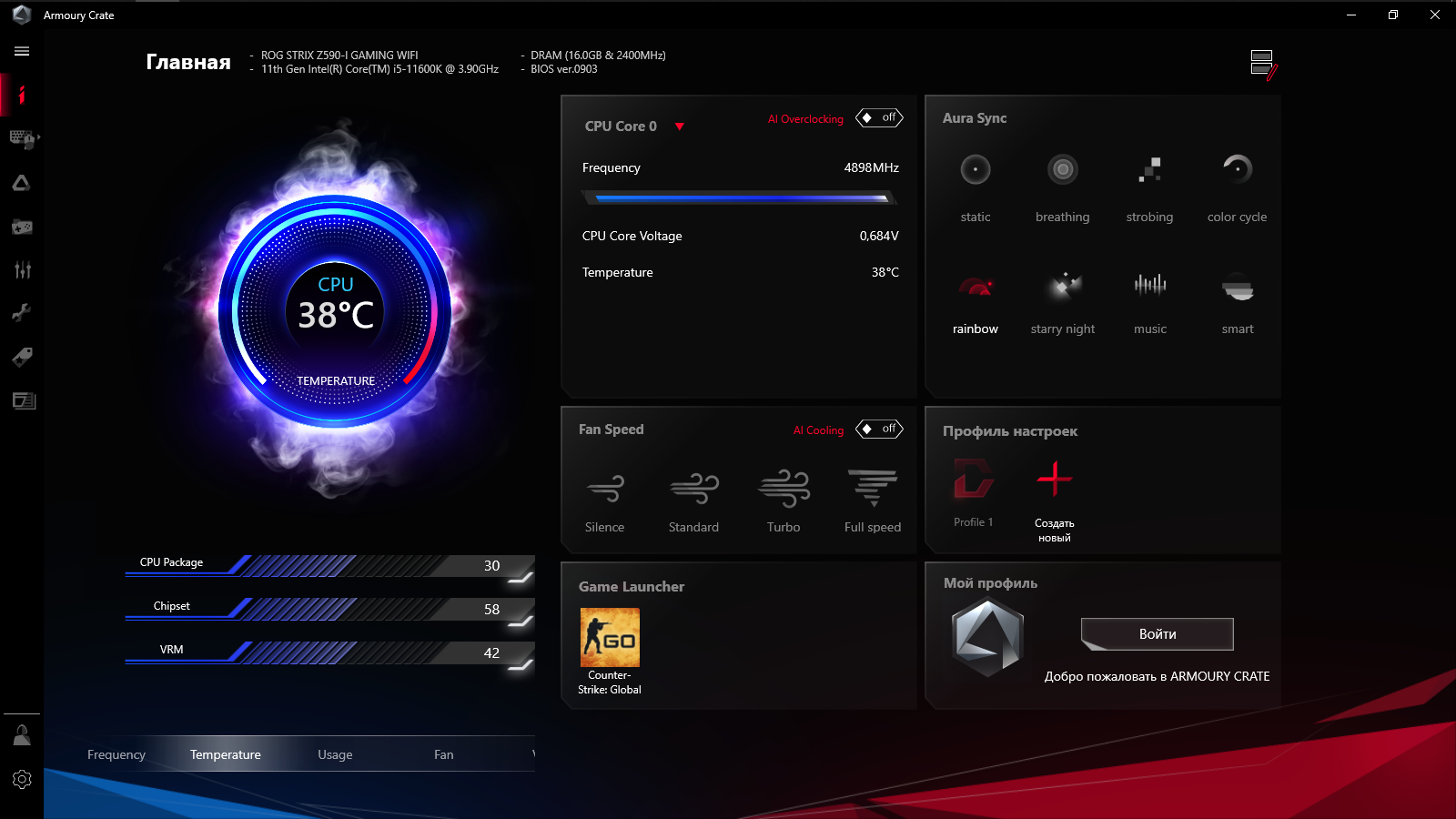Launch Counter-Strike: Global from Game Launcher
This screenshot has height=819, width=1456.
click(x=609, y=636)
